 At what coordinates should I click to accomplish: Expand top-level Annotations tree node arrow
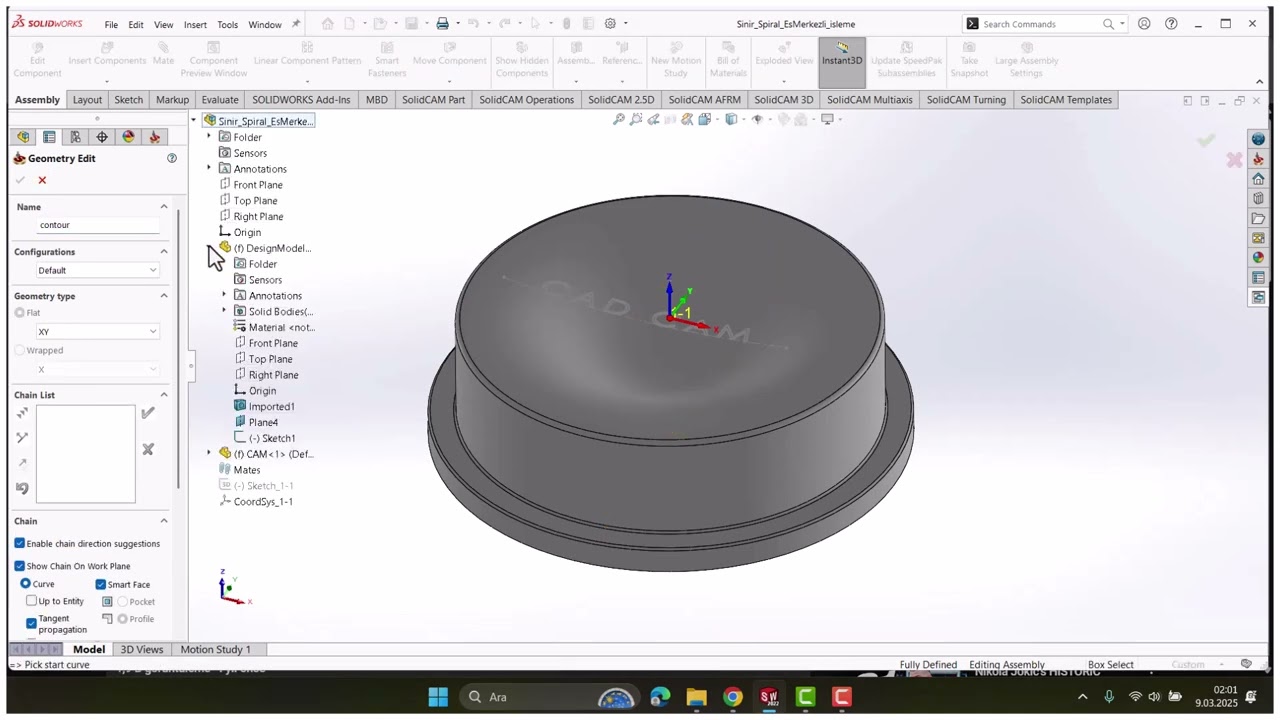(x=209, y=168)
